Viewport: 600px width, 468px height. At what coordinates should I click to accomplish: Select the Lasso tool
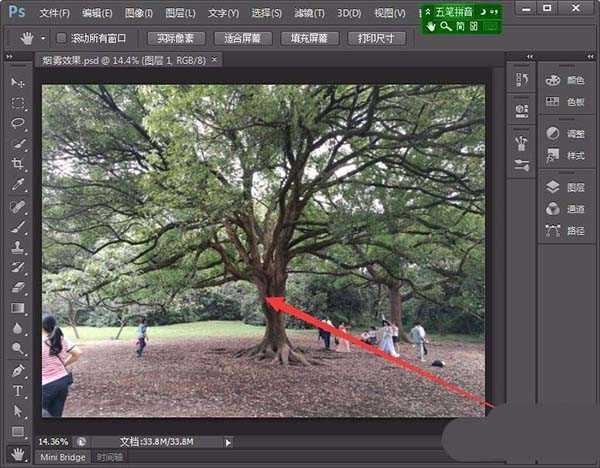click(18, 123)
